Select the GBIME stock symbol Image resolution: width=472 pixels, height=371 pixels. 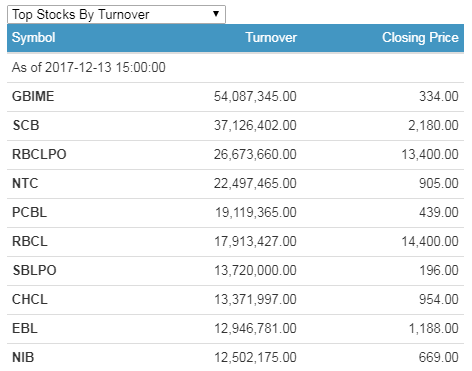tap(33, 96)
